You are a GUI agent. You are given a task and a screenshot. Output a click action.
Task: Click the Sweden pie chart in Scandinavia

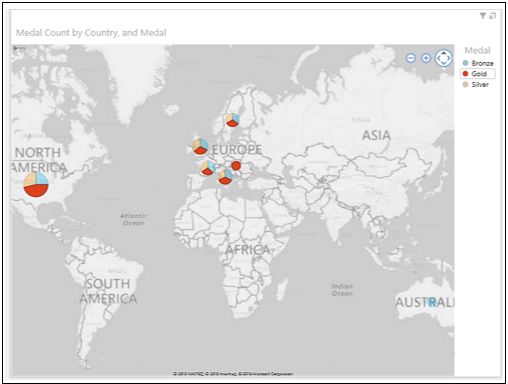click(232, 120)
